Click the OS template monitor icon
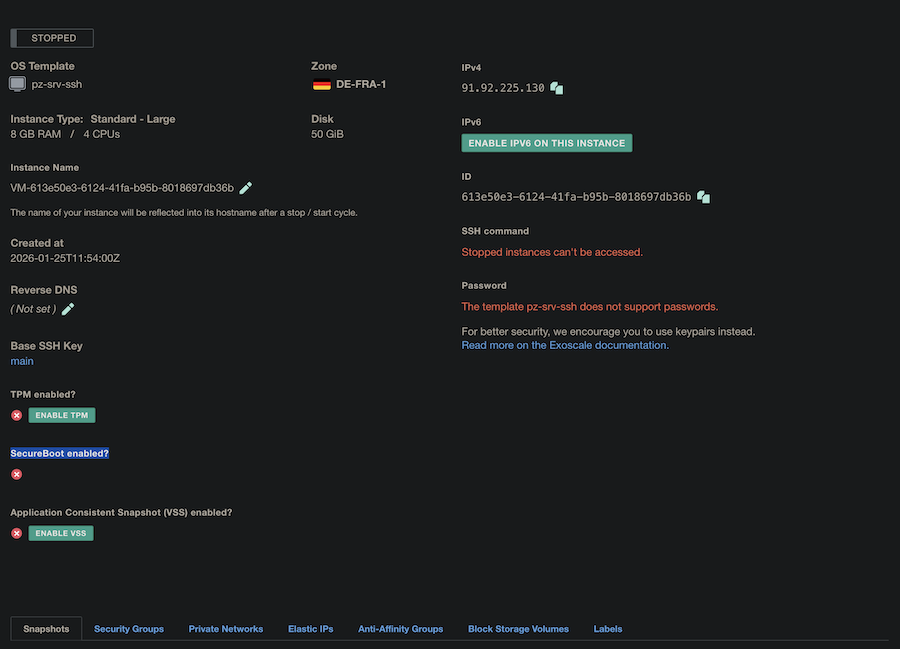 tap(17, 84)
